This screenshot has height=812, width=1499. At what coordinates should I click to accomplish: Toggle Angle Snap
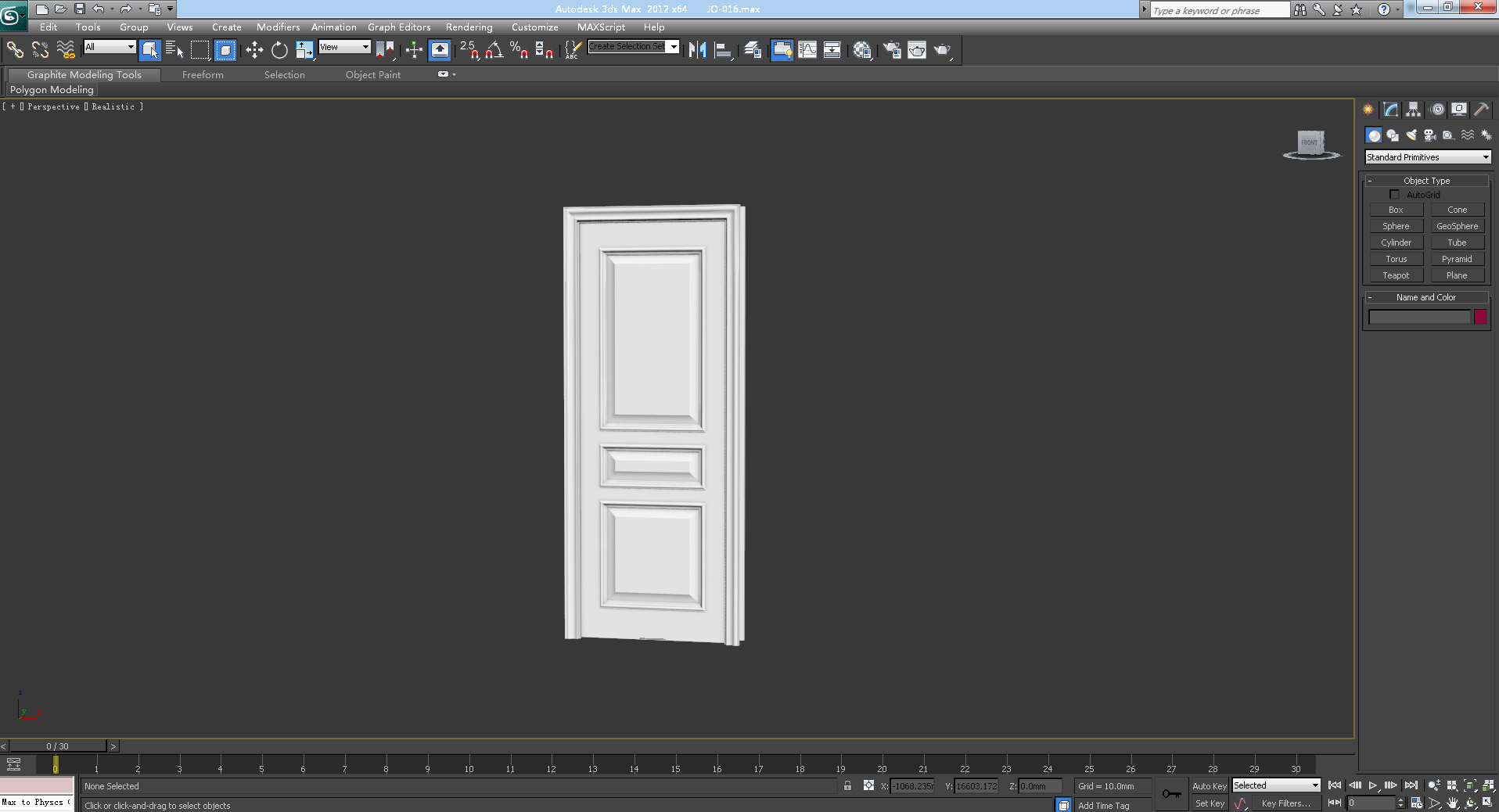pyautogui.click(x=494, y=50)
